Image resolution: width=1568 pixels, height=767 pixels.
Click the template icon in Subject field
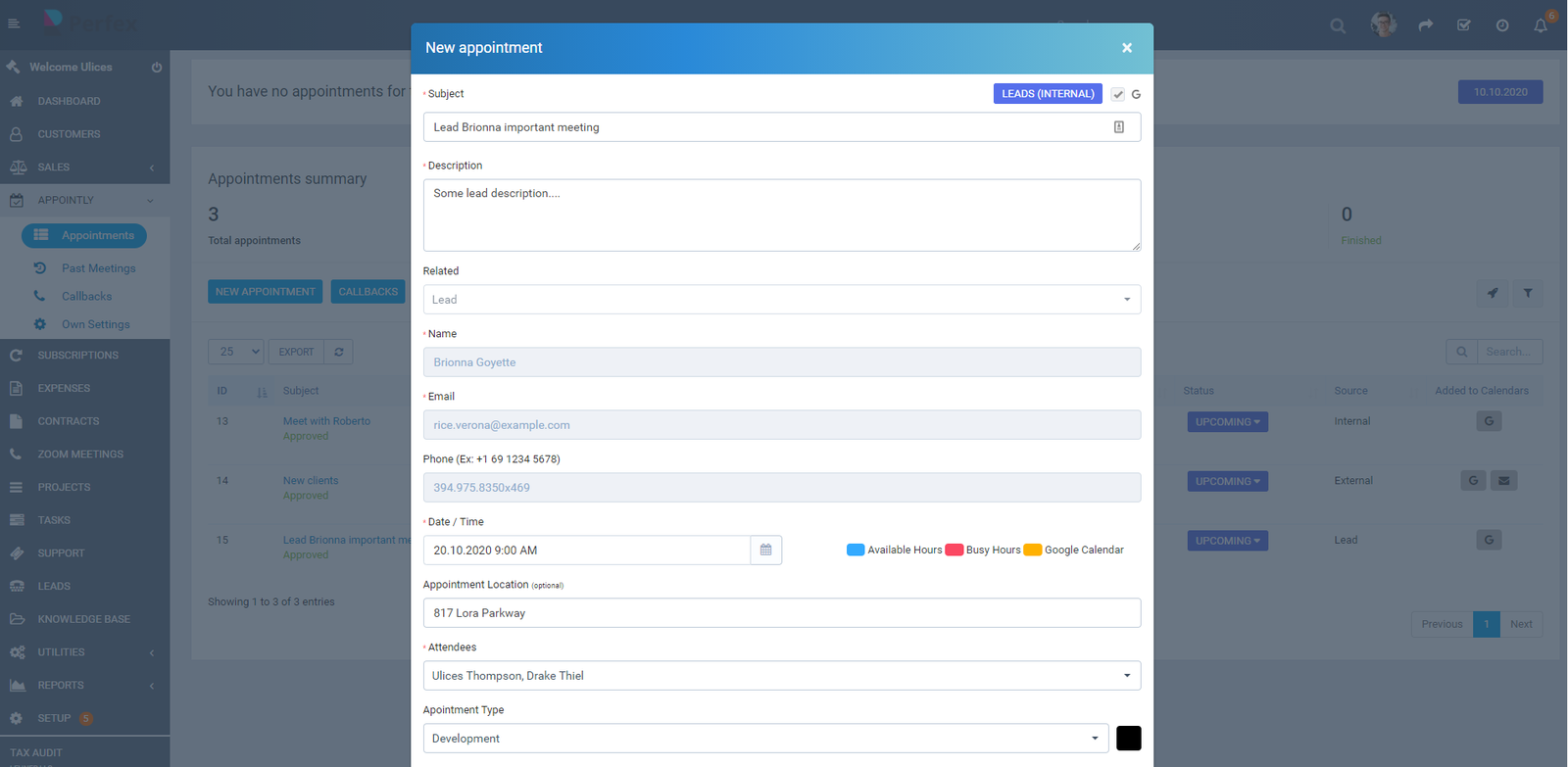tap(1118, 127)
